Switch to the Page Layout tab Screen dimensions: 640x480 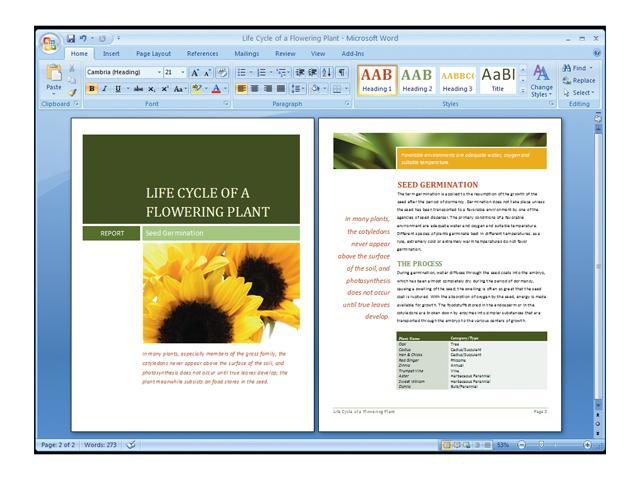click(x=153, y=53)
